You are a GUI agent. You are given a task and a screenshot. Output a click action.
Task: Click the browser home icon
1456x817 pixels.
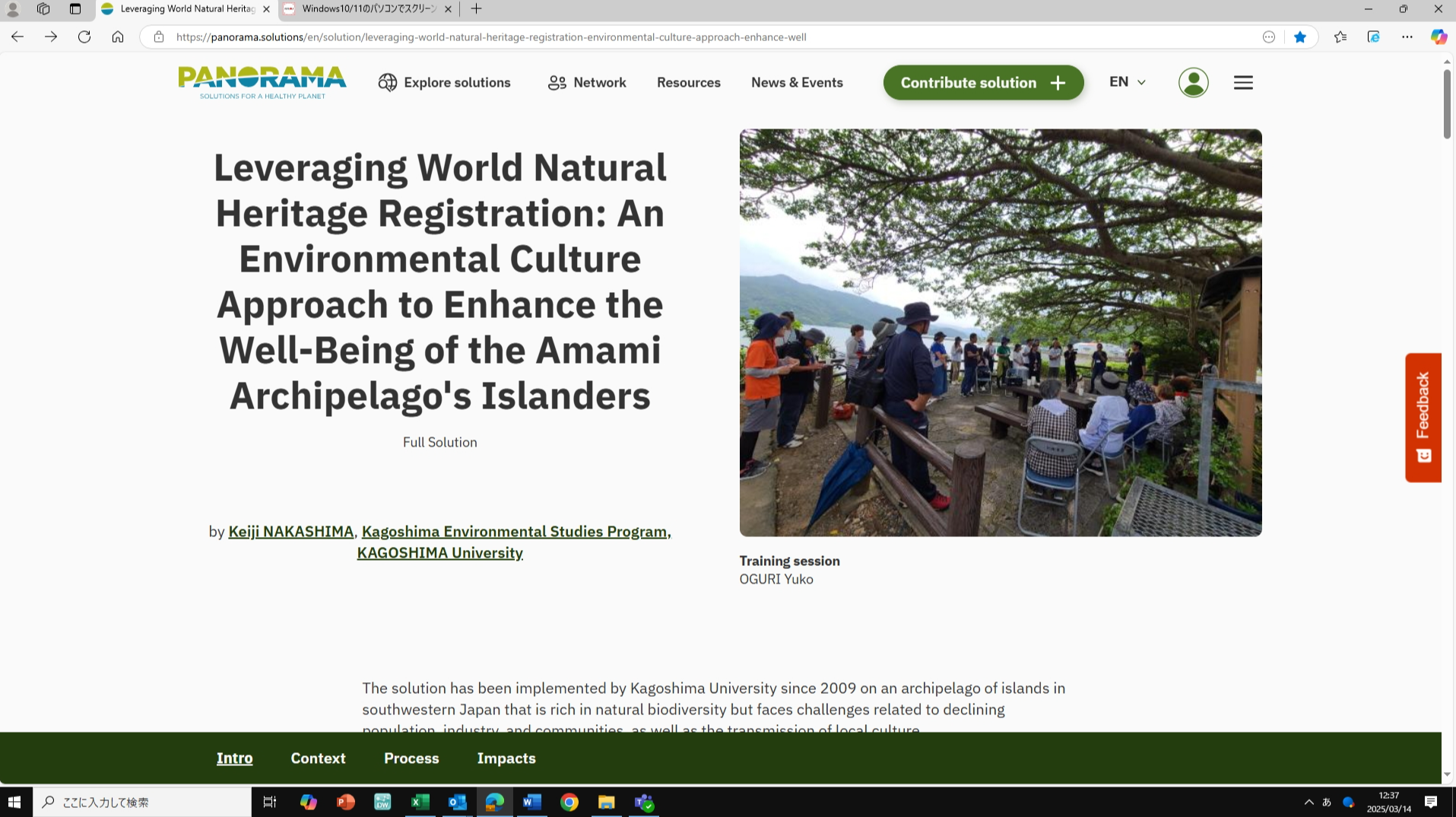pyautogui.click(x=118, y=37)
